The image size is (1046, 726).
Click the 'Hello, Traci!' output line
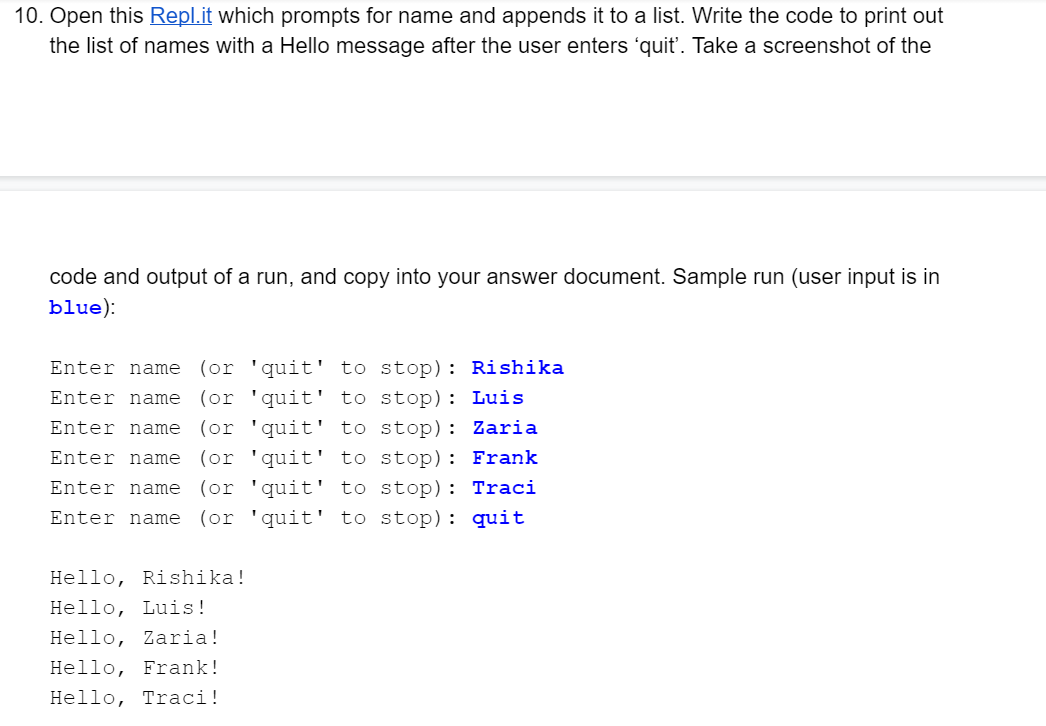[135, 698]
